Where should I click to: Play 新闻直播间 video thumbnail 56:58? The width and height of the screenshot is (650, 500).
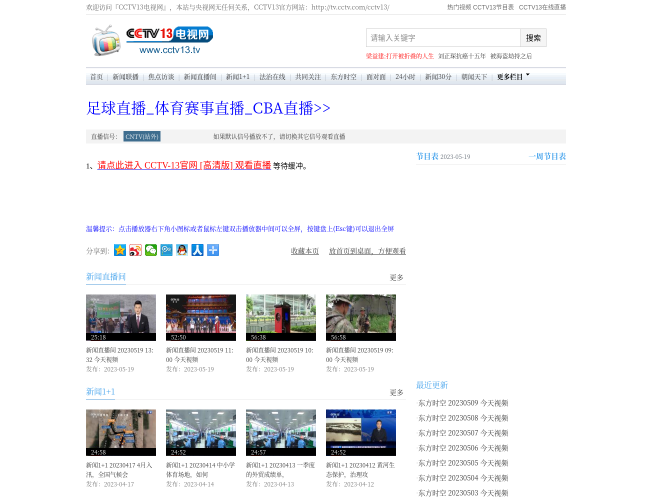point(361,318)
